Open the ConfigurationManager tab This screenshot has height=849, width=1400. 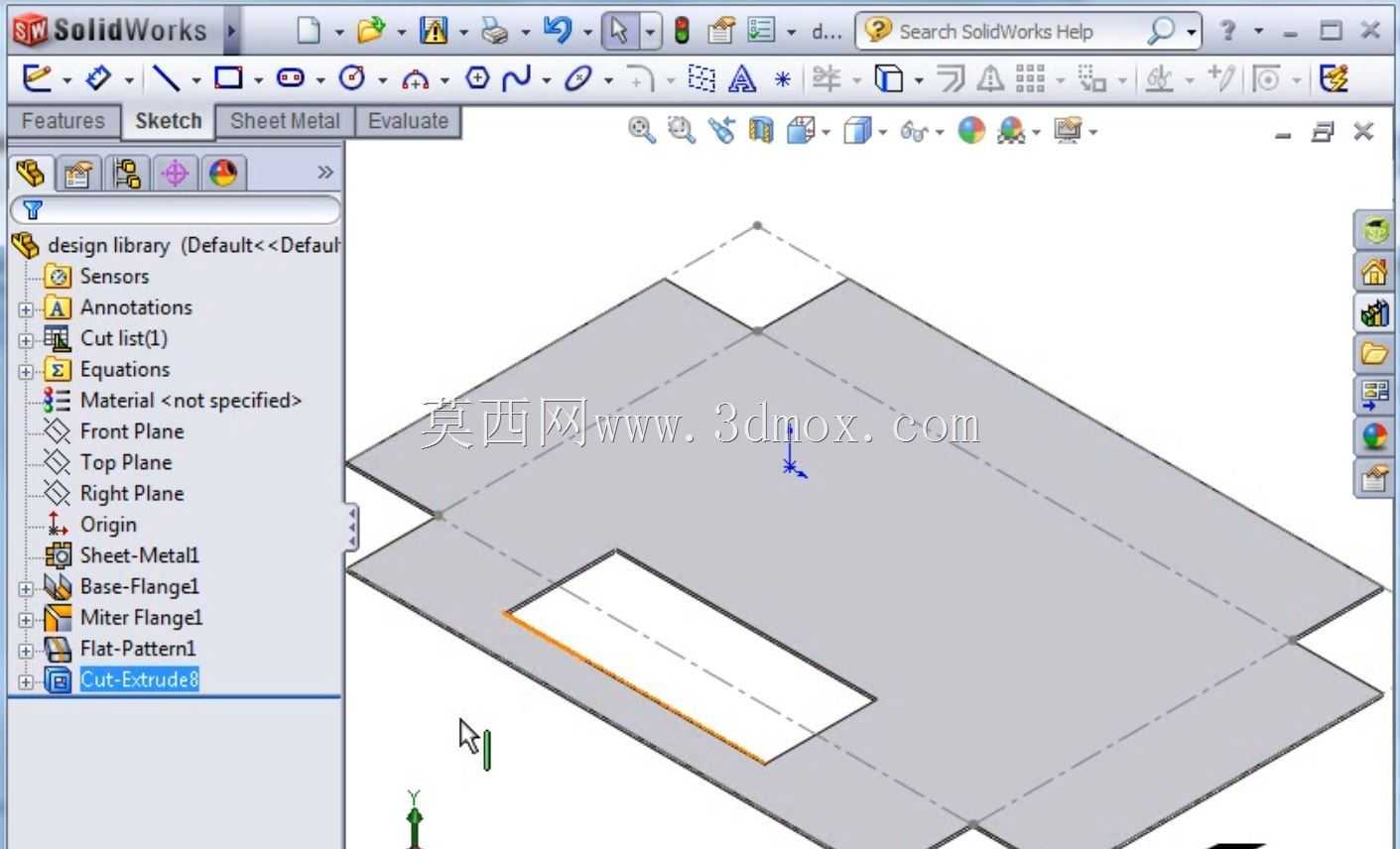point(126,175)
